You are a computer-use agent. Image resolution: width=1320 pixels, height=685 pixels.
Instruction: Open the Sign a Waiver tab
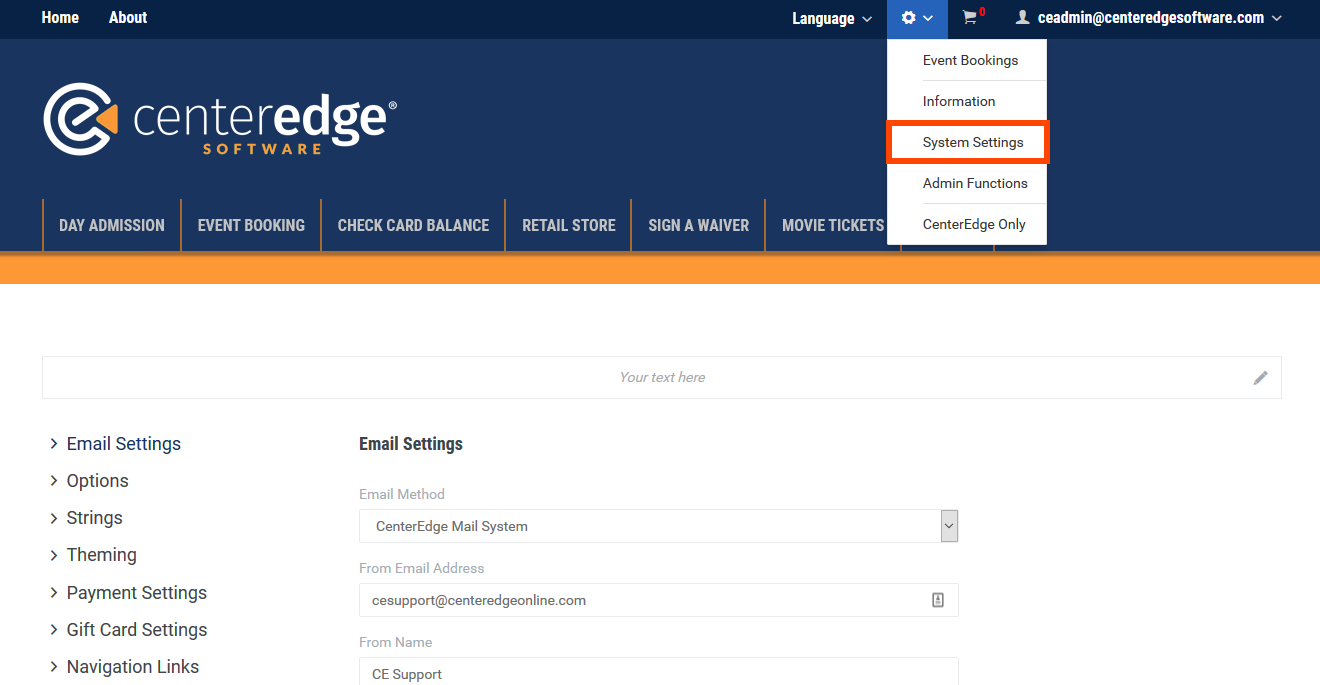pos(698,225)
